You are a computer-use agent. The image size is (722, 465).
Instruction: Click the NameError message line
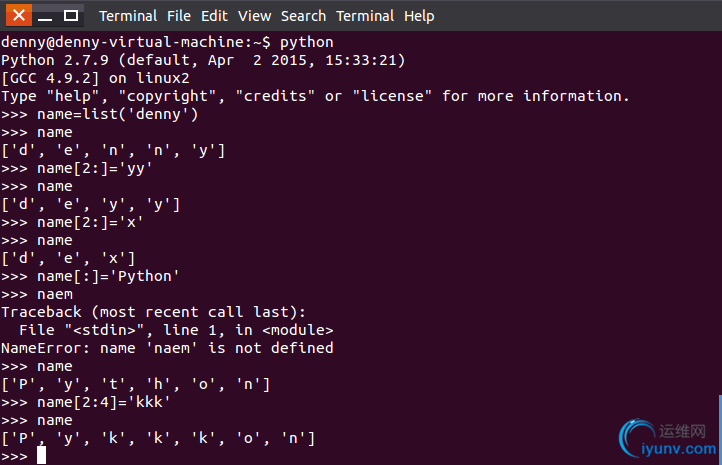click(167, 348)
